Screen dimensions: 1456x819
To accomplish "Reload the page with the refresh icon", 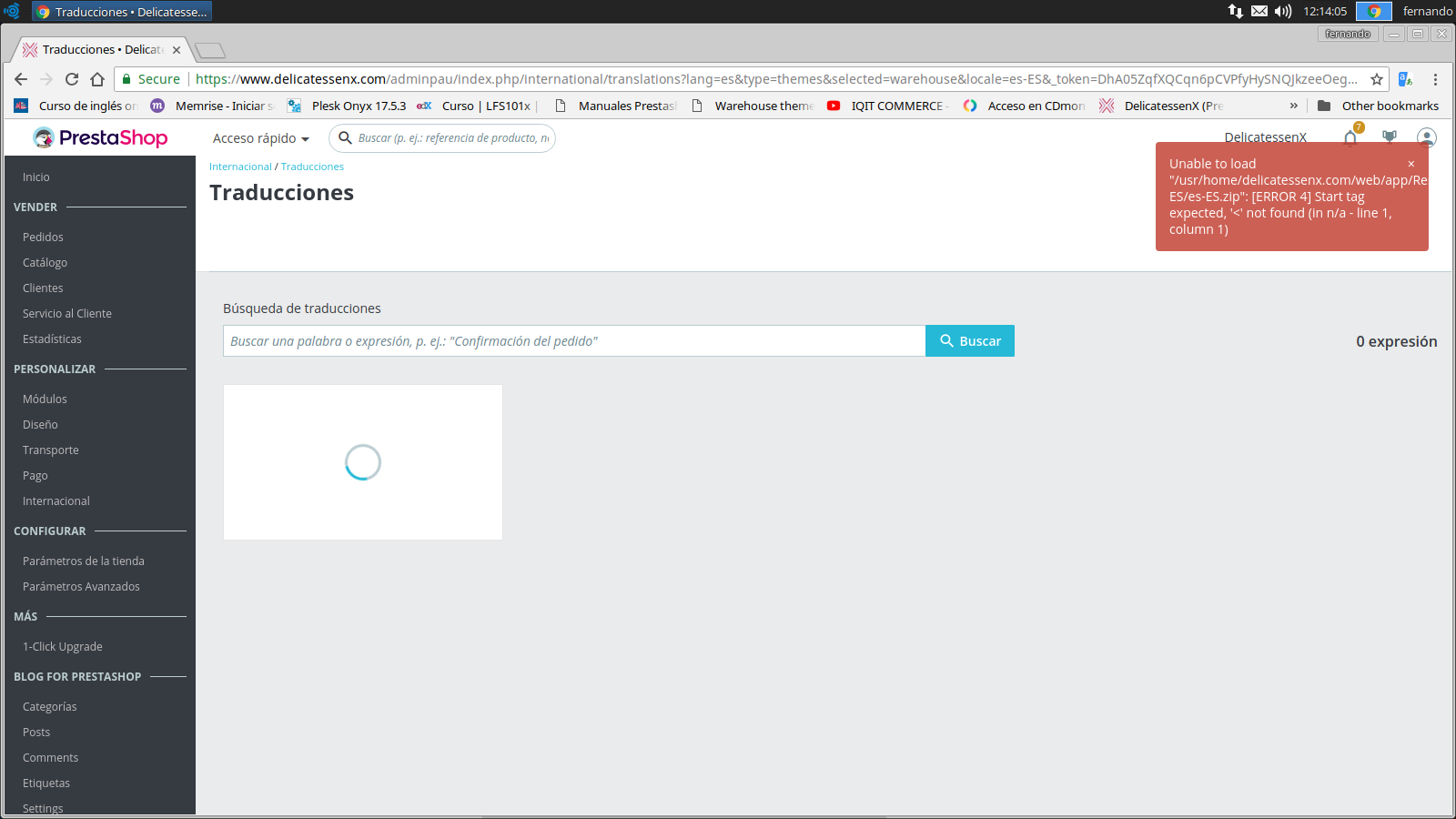I will tap(72, 79).
